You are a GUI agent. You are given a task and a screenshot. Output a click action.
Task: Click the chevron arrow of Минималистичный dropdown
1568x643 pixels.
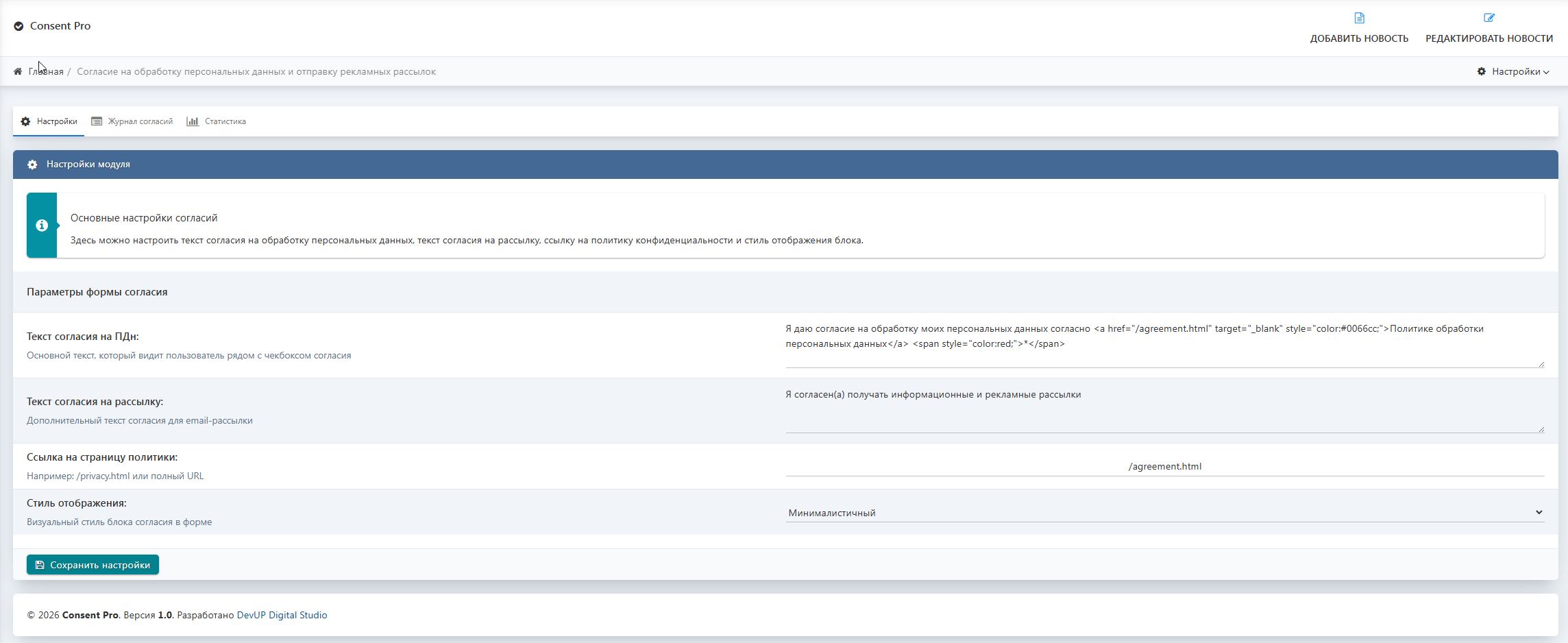(x=1539, y=512)
